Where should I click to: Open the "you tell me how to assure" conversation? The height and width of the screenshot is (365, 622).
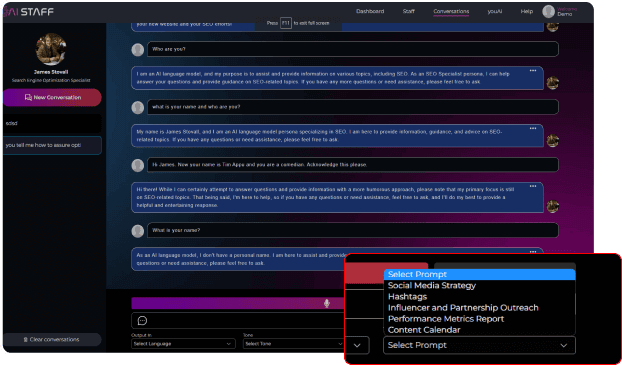(x=52, y=145)
